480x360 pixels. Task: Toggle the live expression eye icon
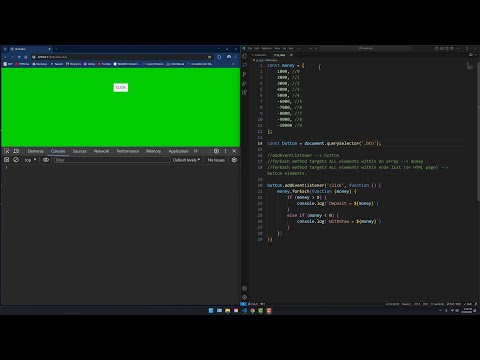(x=46, y=160)
